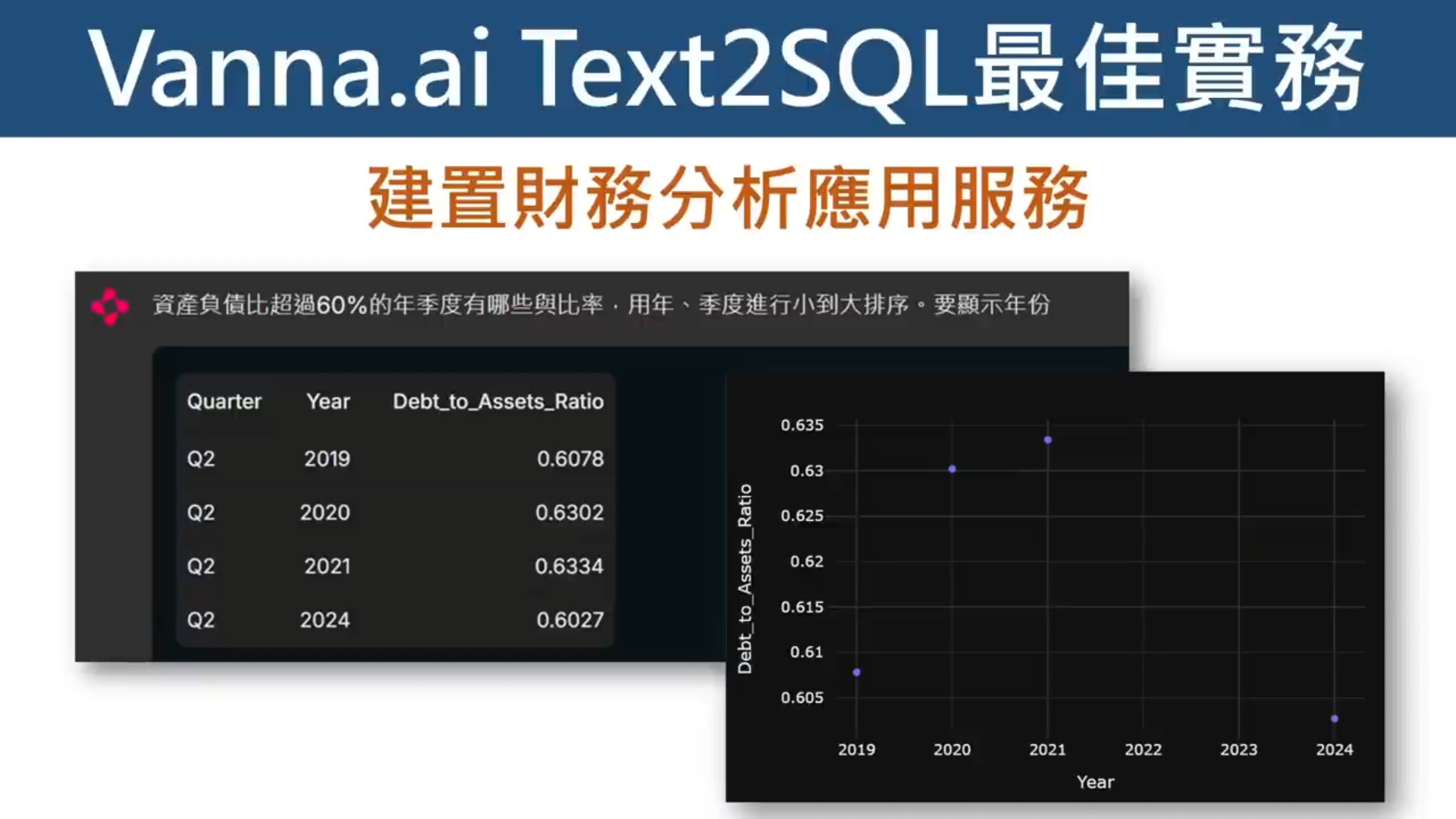The image size is (1456, 819).
Task: Select the Year column header in table
Action: coord(328,401)
